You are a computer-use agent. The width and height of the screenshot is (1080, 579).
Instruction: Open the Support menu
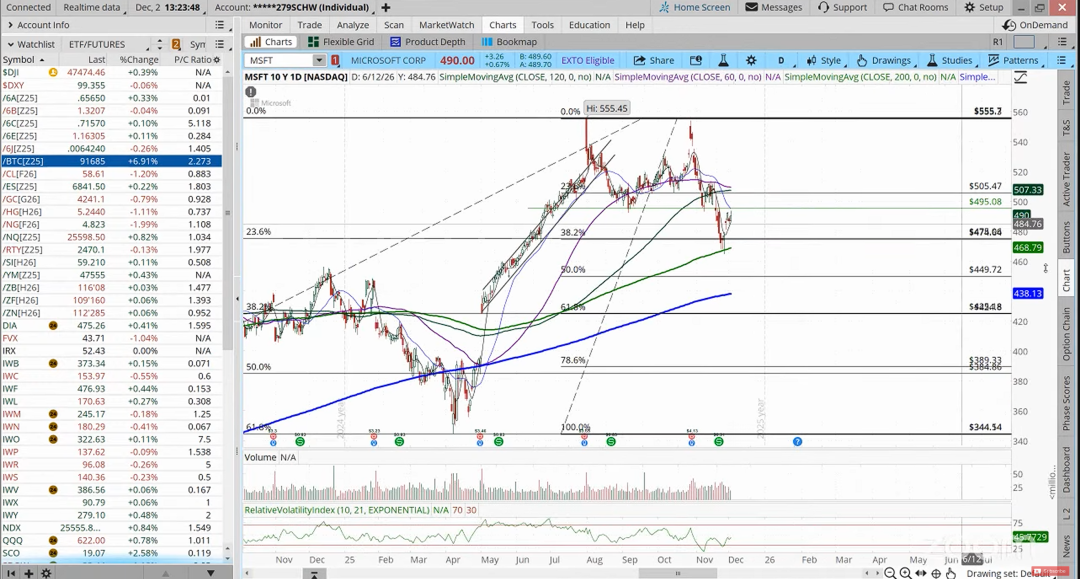[x=842, y=7]
